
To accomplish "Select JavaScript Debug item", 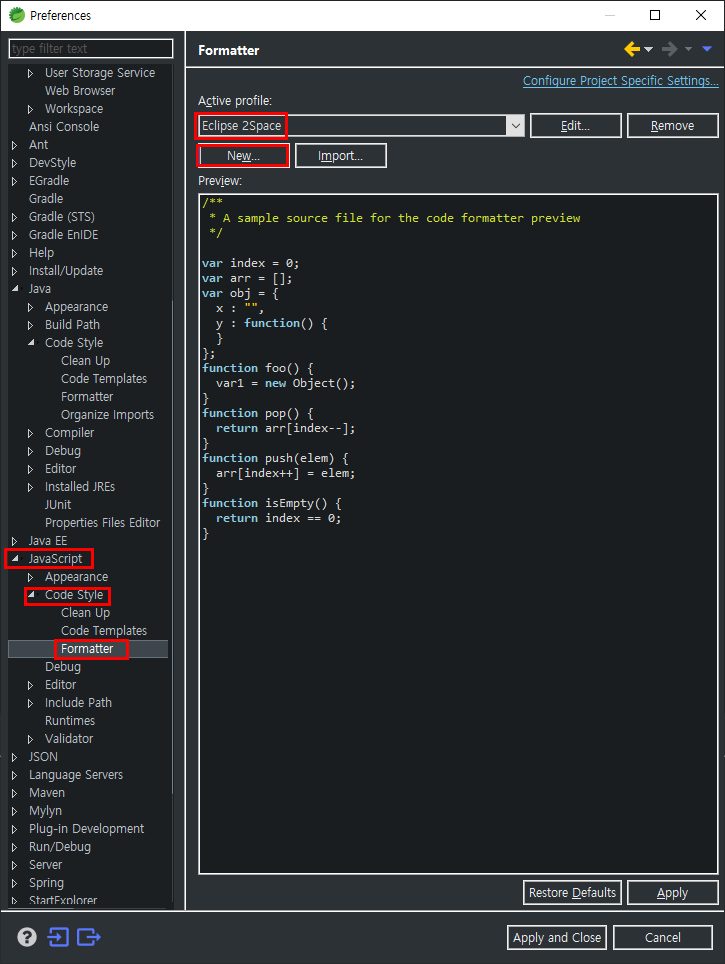I will point(63,666).
